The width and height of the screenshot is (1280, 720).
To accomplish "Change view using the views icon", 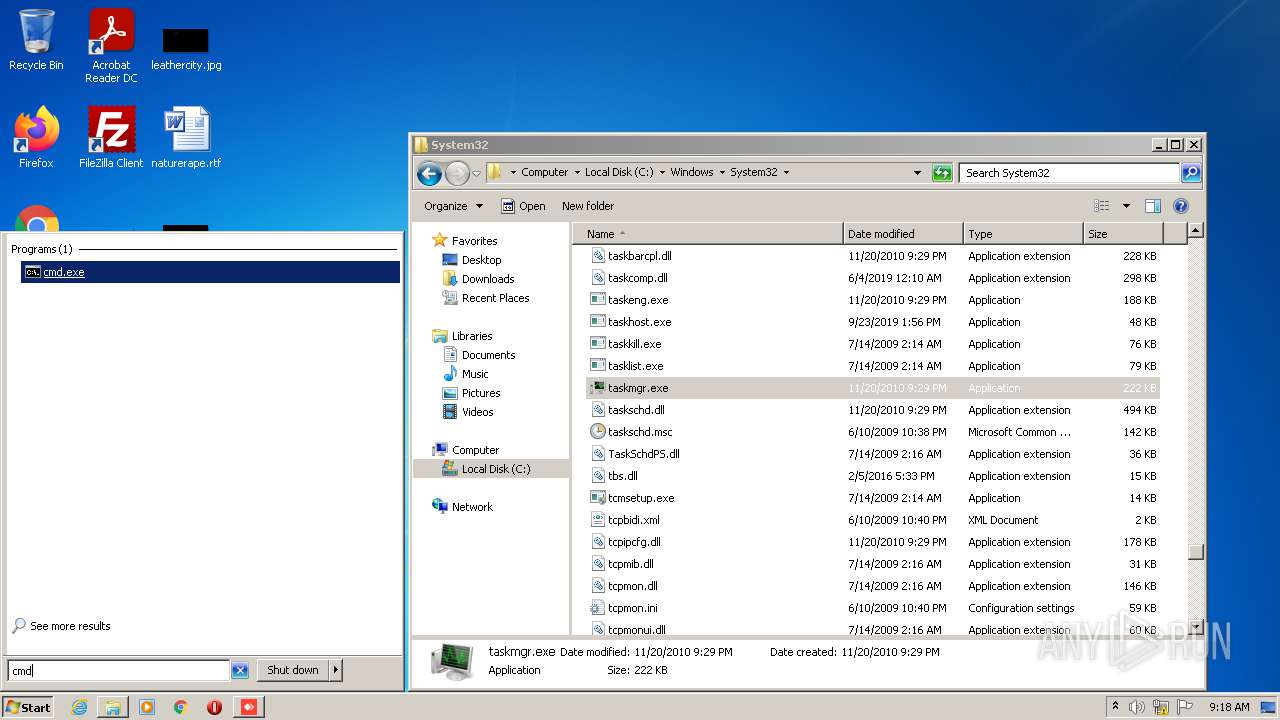I will click(x=1102, y=206).
